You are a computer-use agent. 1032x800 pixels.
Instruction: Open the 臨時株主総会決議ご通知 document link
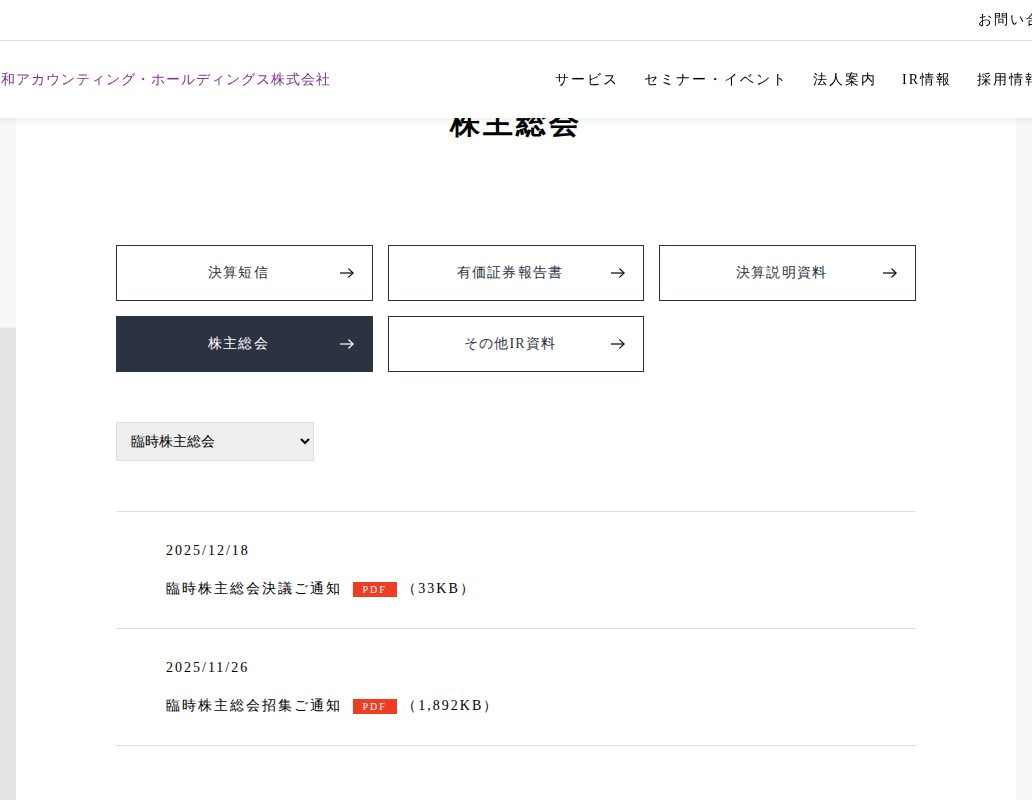coord(253,589)
